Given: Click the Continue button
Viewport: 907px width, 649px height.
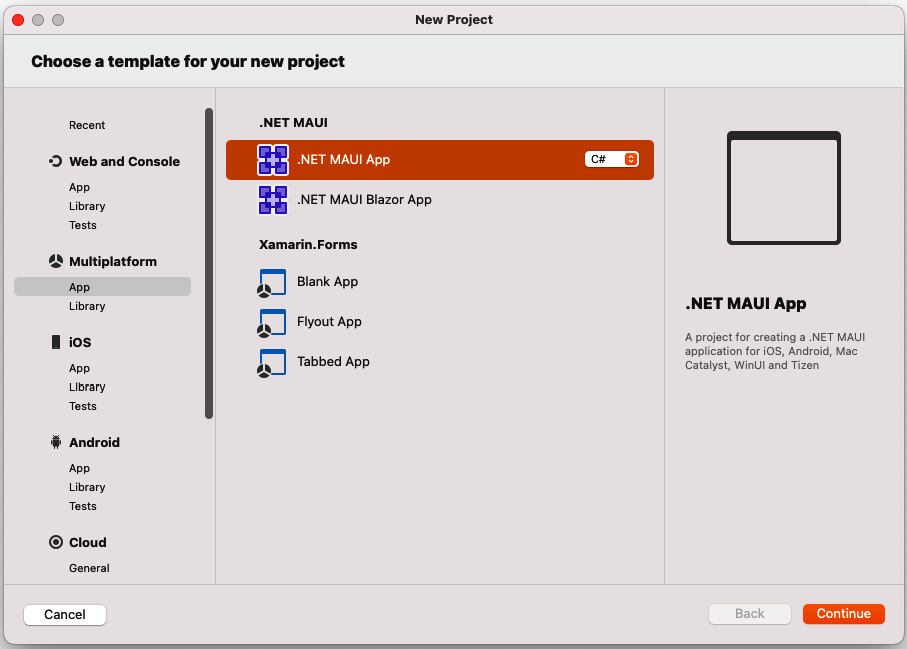Looking at the screenshot, I should click(843, 614).
